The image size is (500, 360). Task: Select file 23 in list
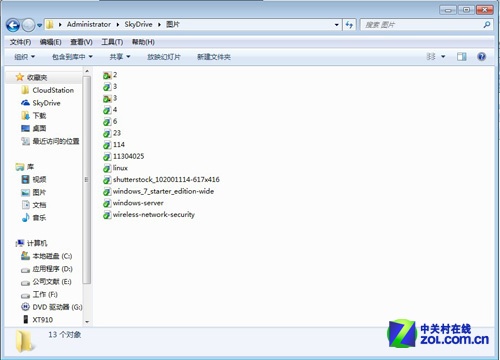(117, 133)
